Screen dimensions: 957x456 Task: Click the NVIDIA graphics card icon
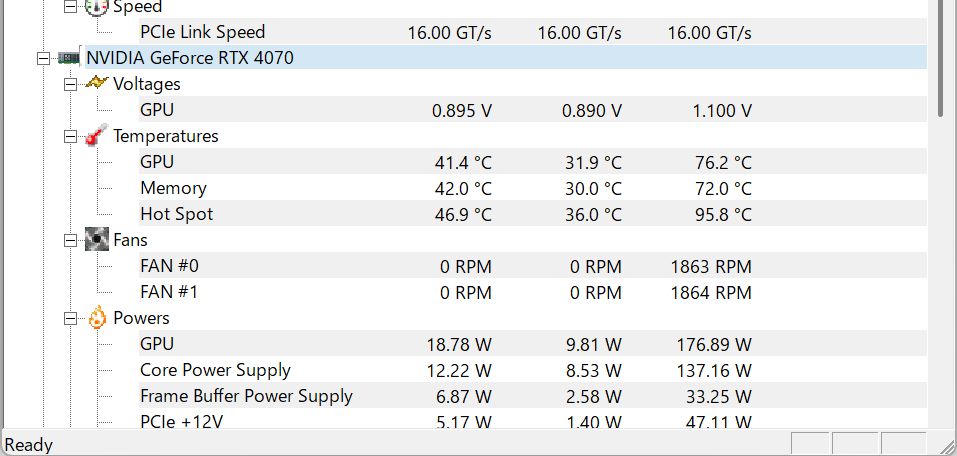click(x=69, y=58)
